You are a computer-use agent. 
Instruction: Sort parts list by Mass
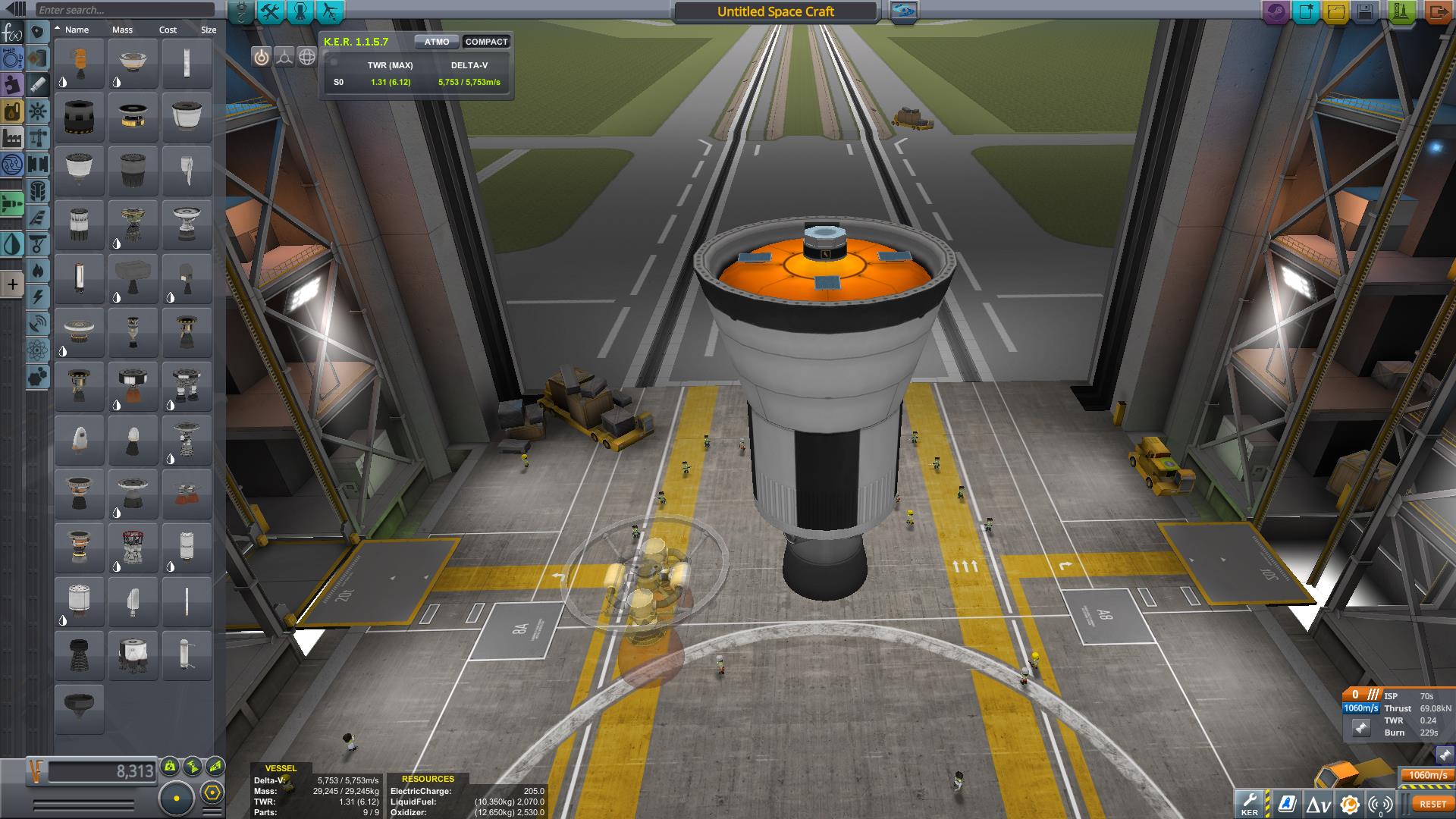pyautogui.click(x=122, y=30)
